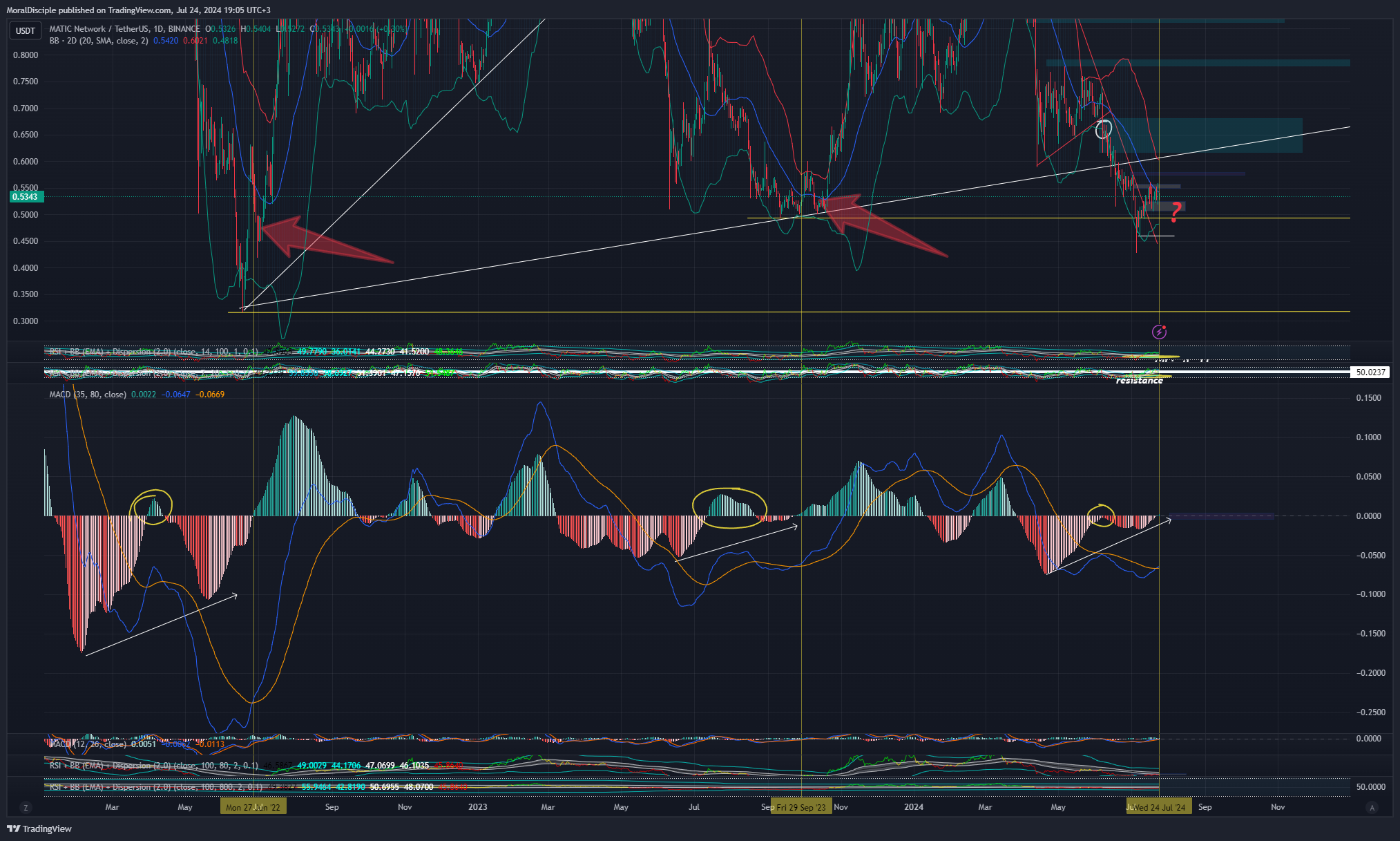Click the Fri 29 Sep '23 date marker
1400x841 pixels.
click(x=801, y=807)
